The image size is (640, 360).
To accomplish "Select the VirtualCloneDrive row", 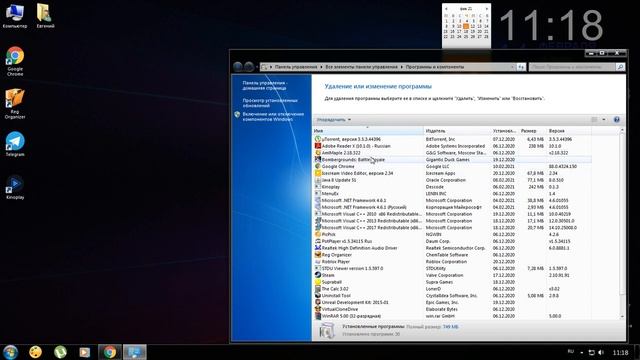I will (452, 309).
